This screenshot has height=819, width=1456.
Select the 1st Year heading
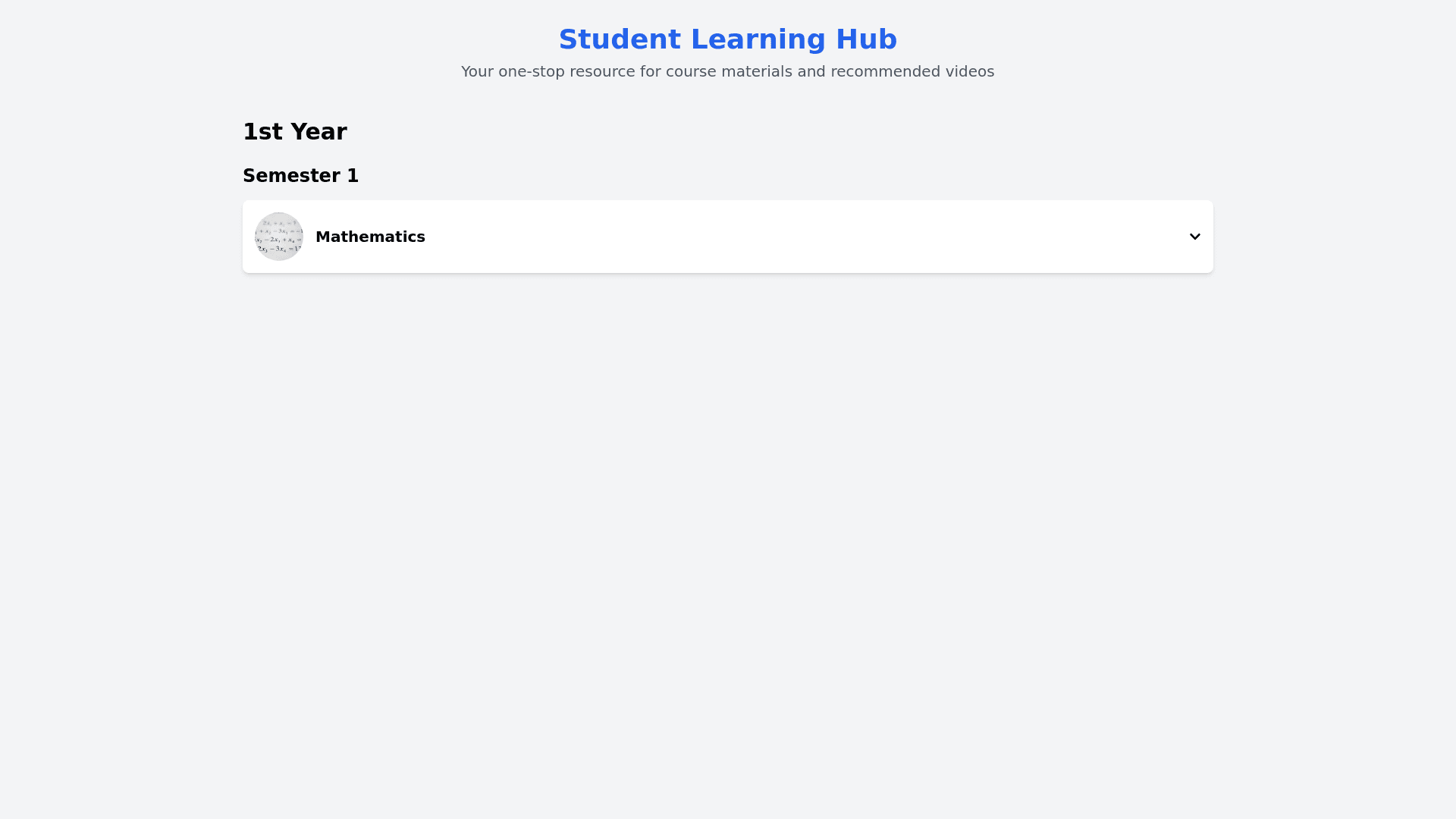[294, 132]
